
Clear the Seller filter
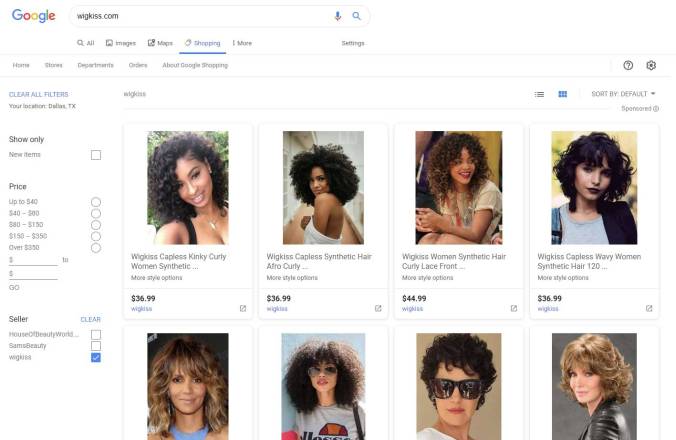pos(91,319)
